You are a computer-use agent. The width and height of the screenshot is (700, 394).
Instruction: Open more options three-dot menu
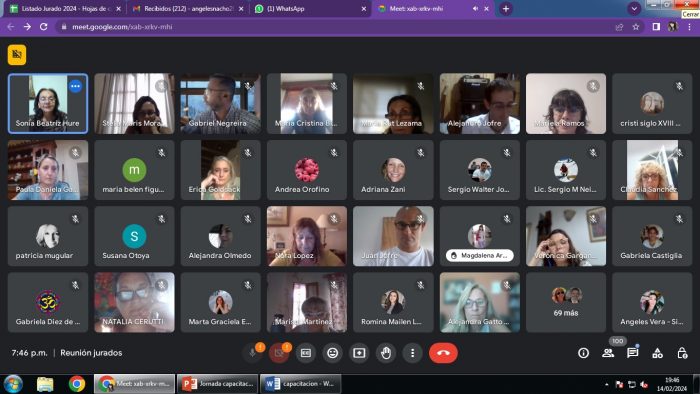412,353
